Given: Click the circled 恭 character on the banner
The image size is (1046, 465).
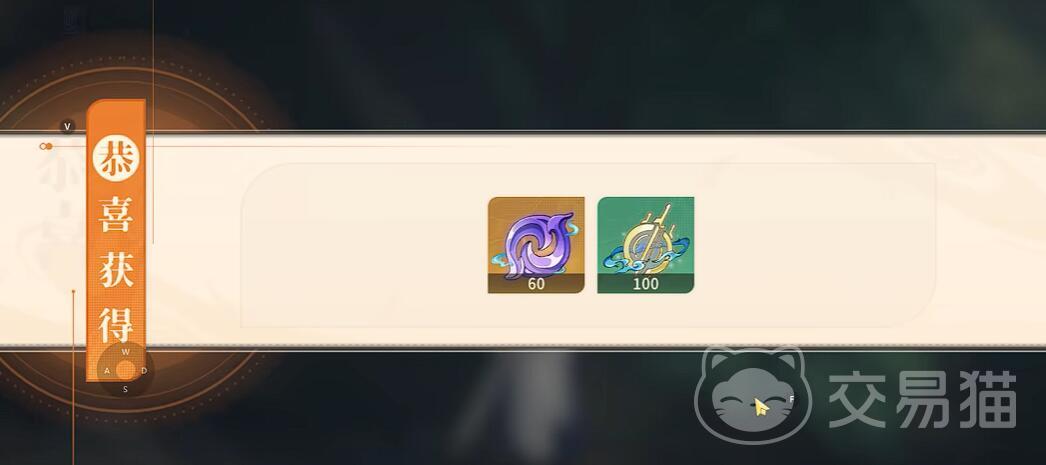Looking at the screenshot, I should (x=115, y=159).
